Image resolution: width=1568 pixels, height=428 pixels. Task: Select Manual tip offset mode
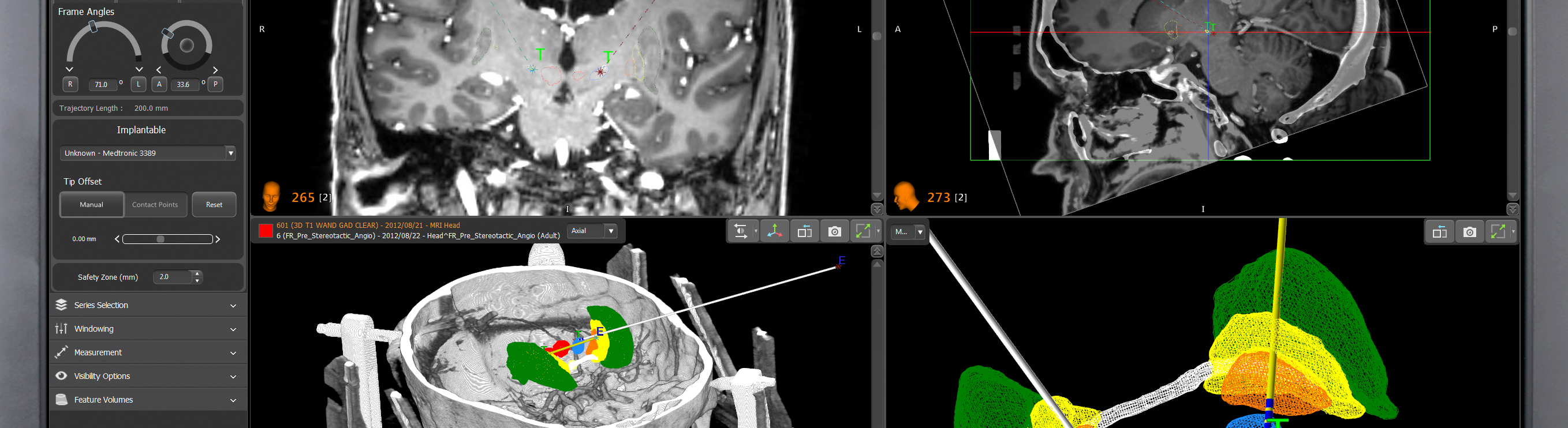coord(91,205)
